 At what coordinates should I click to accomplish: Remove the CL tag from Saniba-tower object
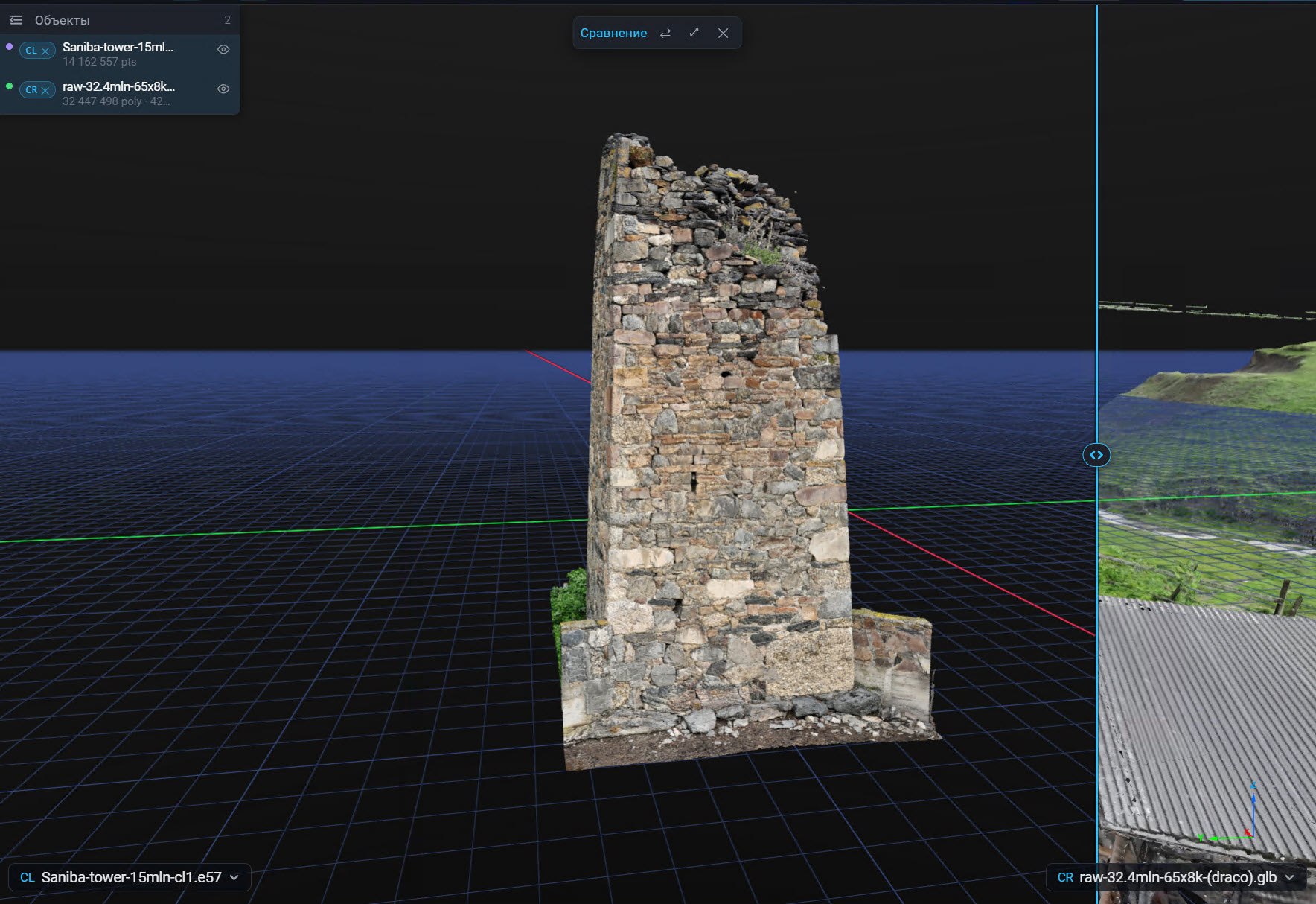click(45, 51)
